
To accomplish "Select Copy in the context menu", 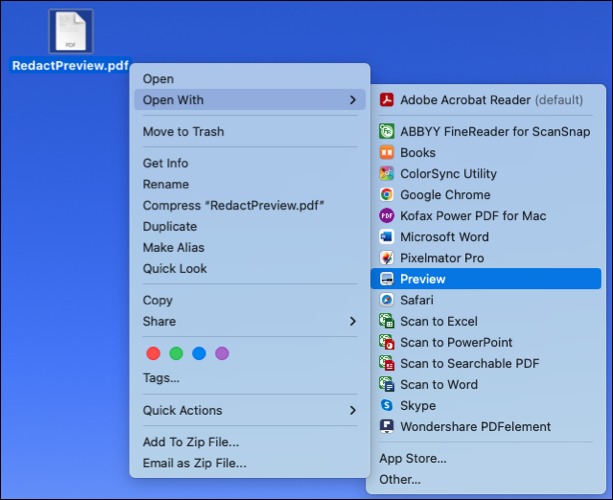I will point(249,301).
